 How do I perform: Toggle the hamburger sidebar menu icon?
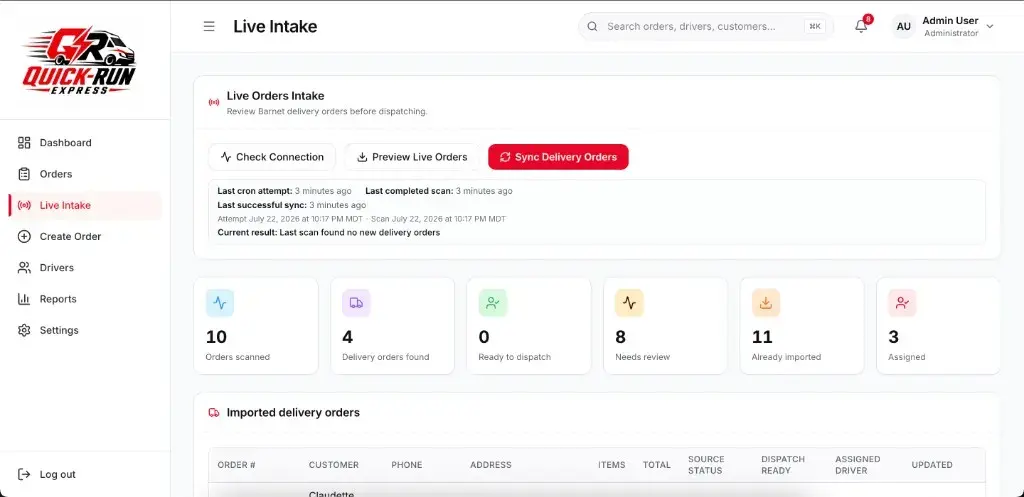pyautogui.click(x=209, y=27)
